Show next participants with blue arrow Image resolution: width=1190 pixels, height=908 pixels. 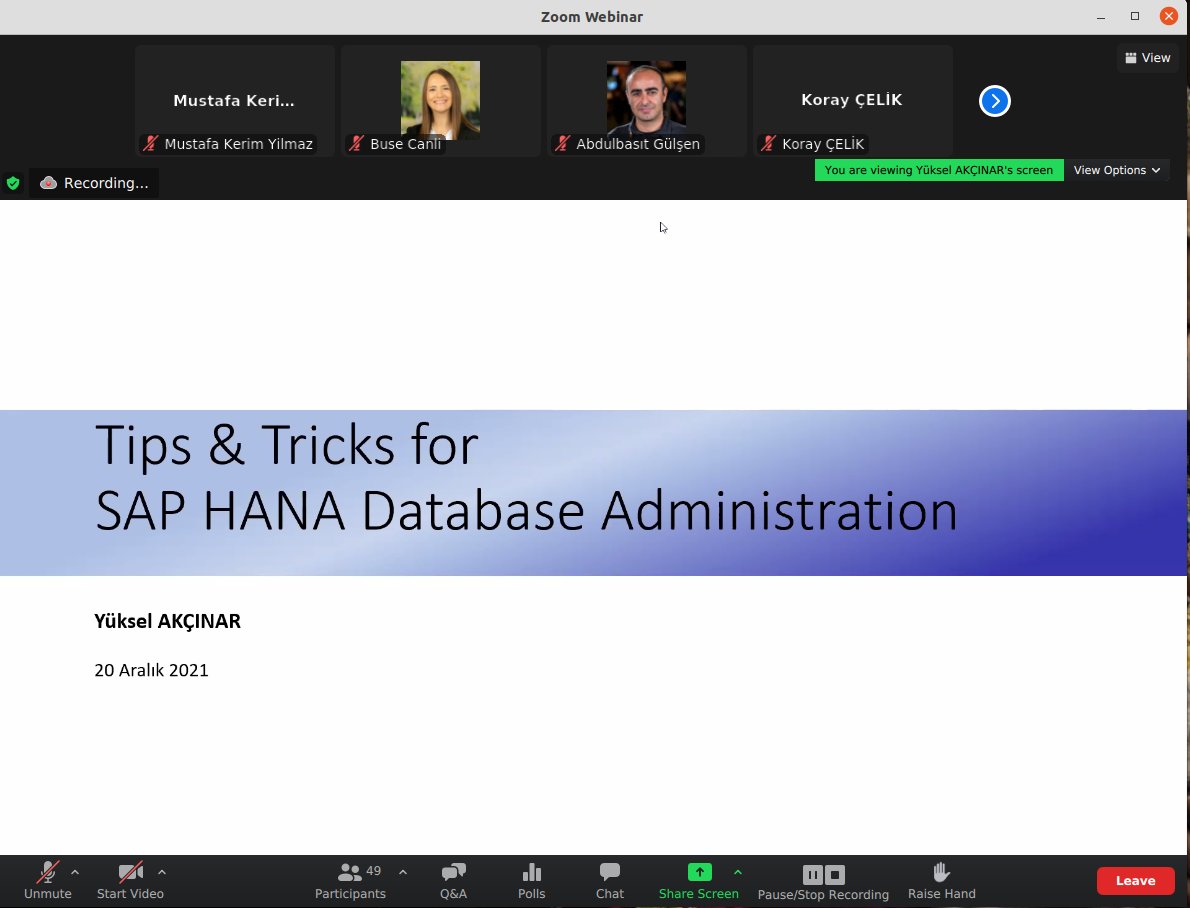coord(995,101)
